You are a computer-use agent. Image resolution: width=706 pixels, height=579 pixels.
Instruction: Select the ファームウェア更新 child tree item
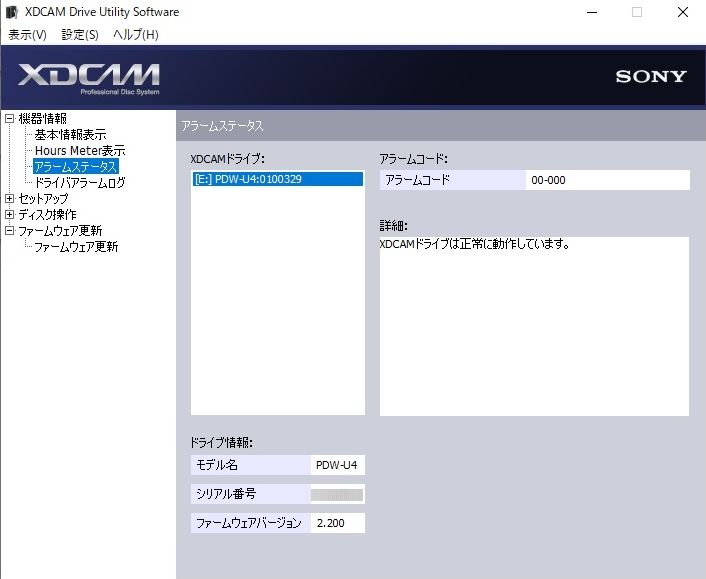[76, 247]
